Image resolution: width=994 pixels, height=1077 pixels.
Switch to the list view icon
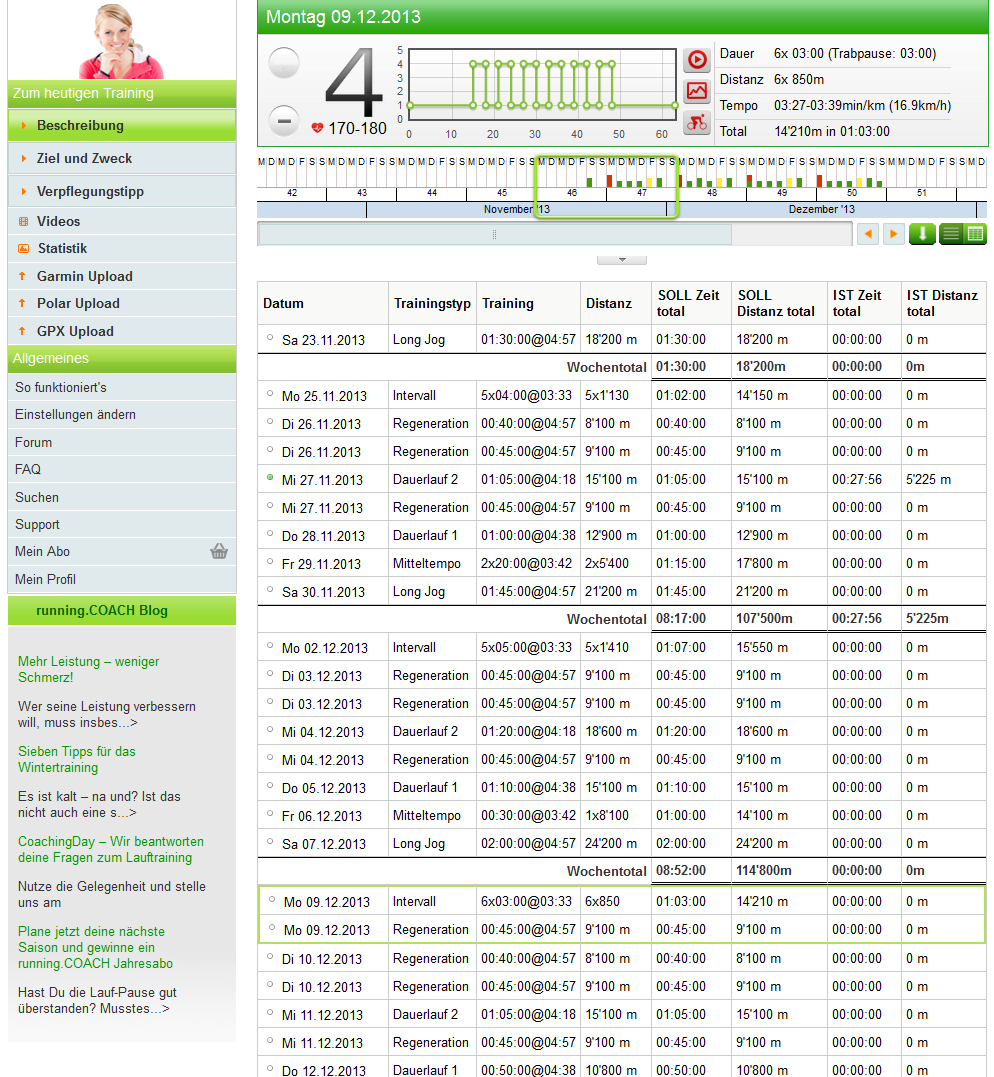[x=951, y=234]
